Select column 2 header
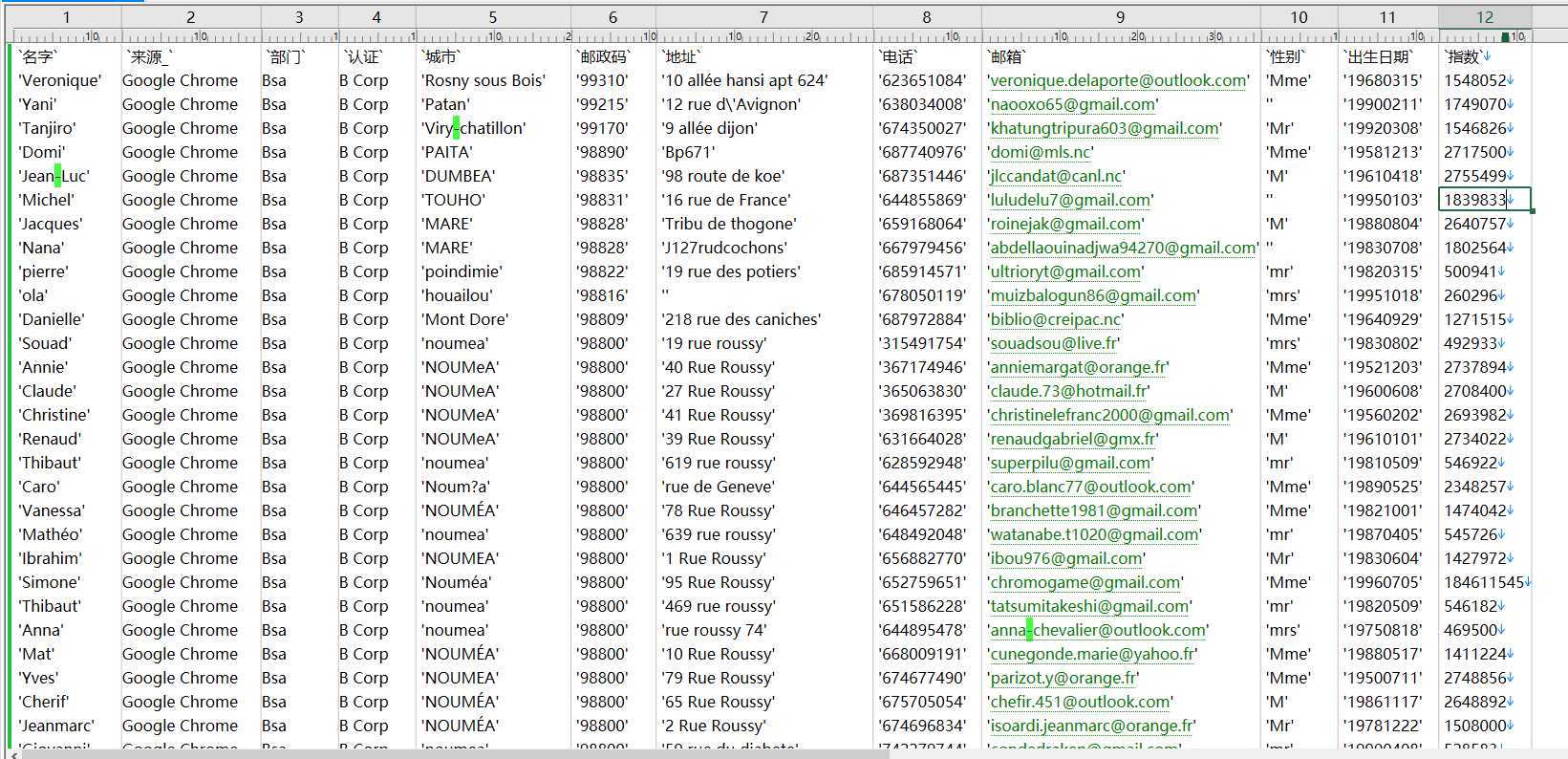The width and height of the screenshot is (1568, 759). click(191, 17)
